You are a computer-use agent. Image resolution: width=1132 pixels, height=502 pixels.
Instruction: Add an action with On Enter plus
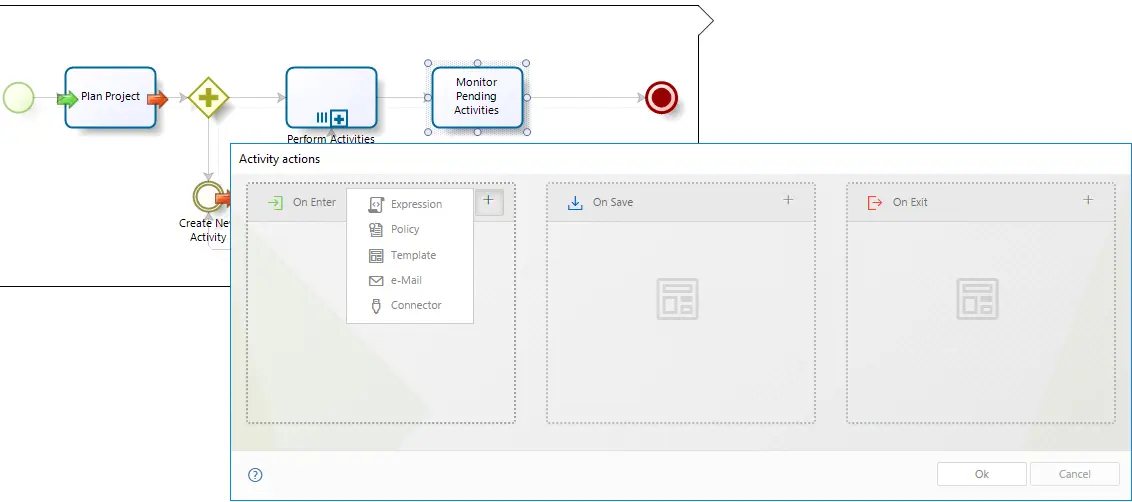pos(489,201)
